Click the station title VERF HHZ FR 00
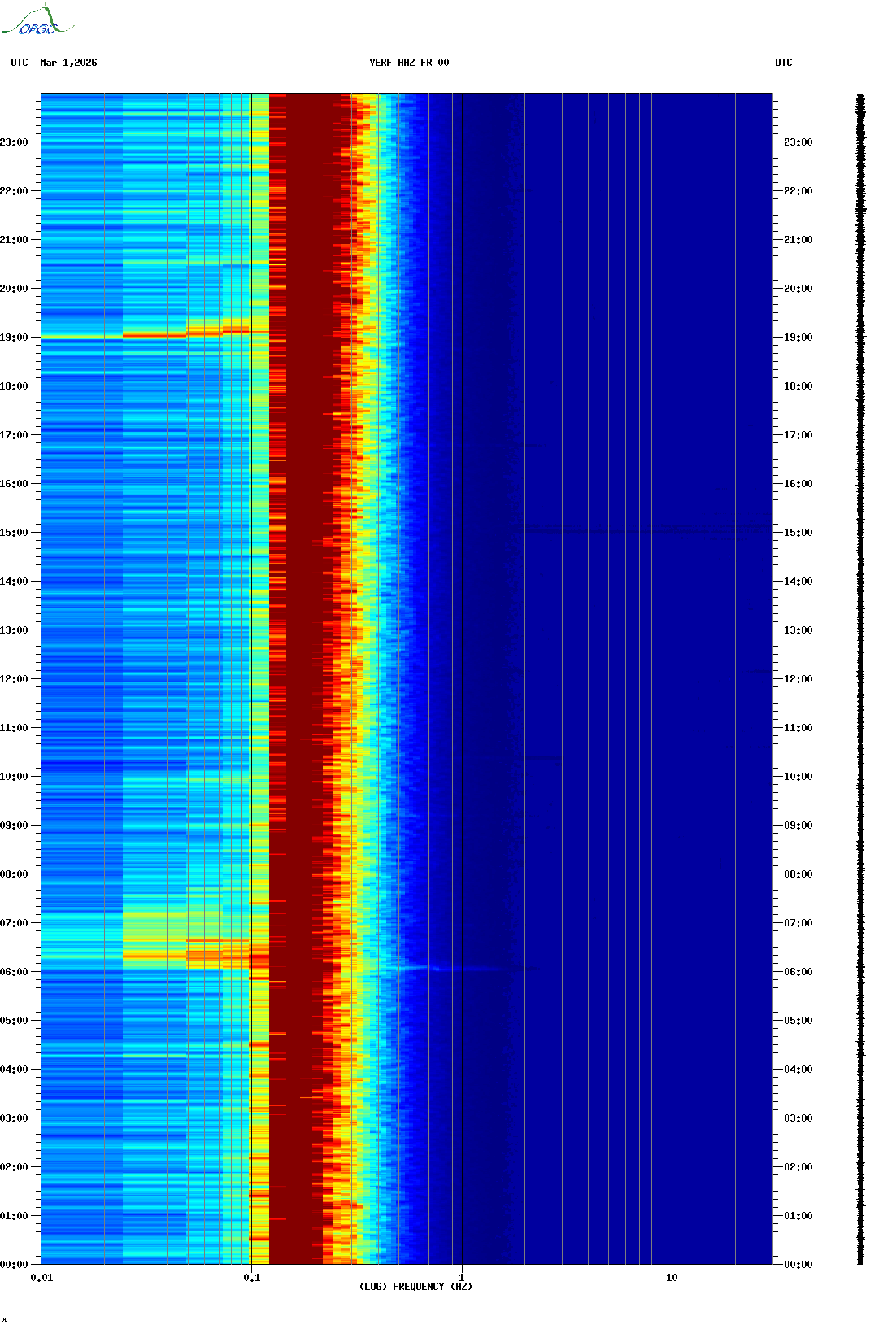The image size is (896, 1329). click(x=408, y=63)
